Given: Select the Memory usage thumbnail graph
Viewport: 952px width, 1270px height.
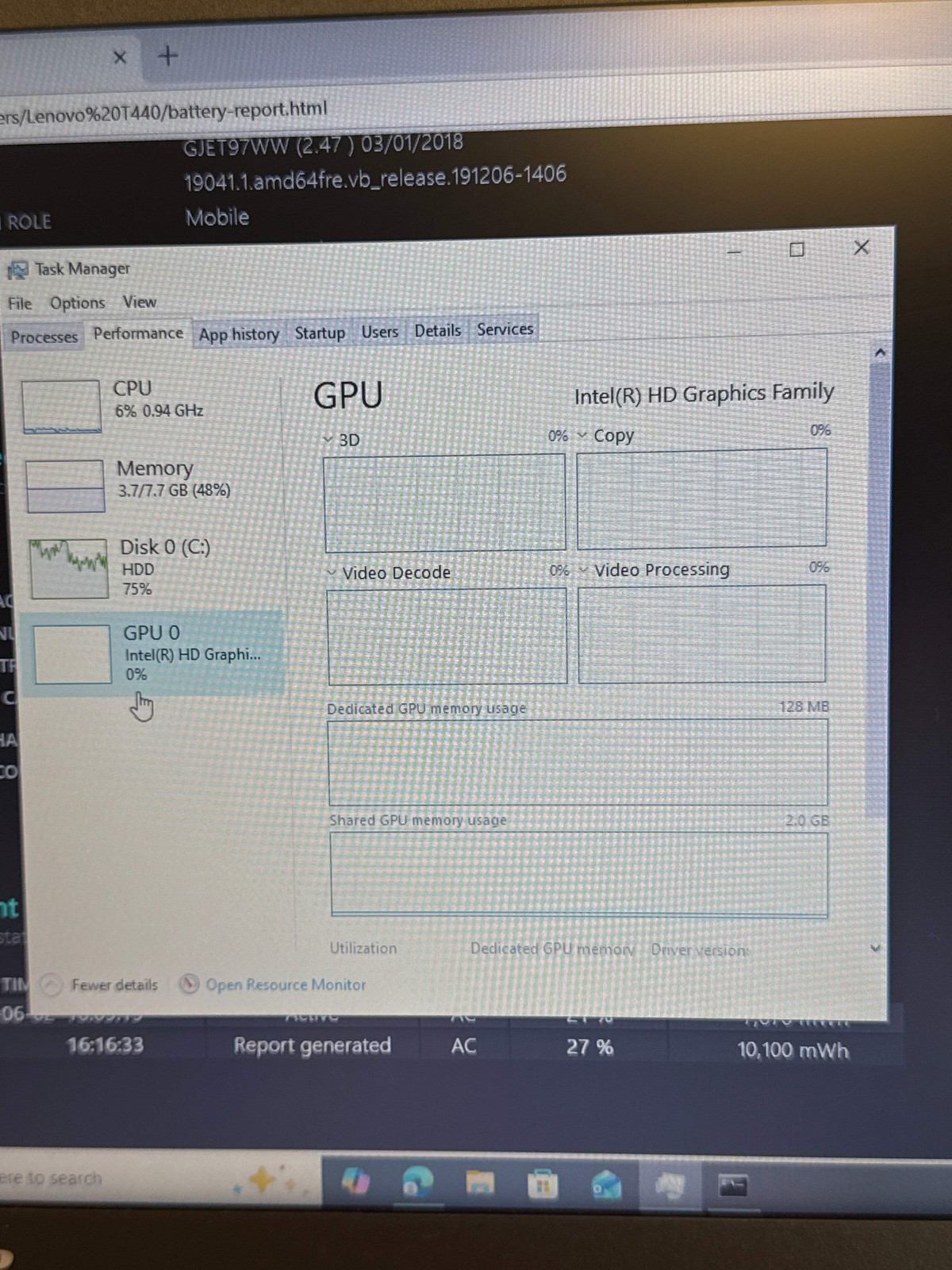Looking at the screenshot, I should click(65, 486).
